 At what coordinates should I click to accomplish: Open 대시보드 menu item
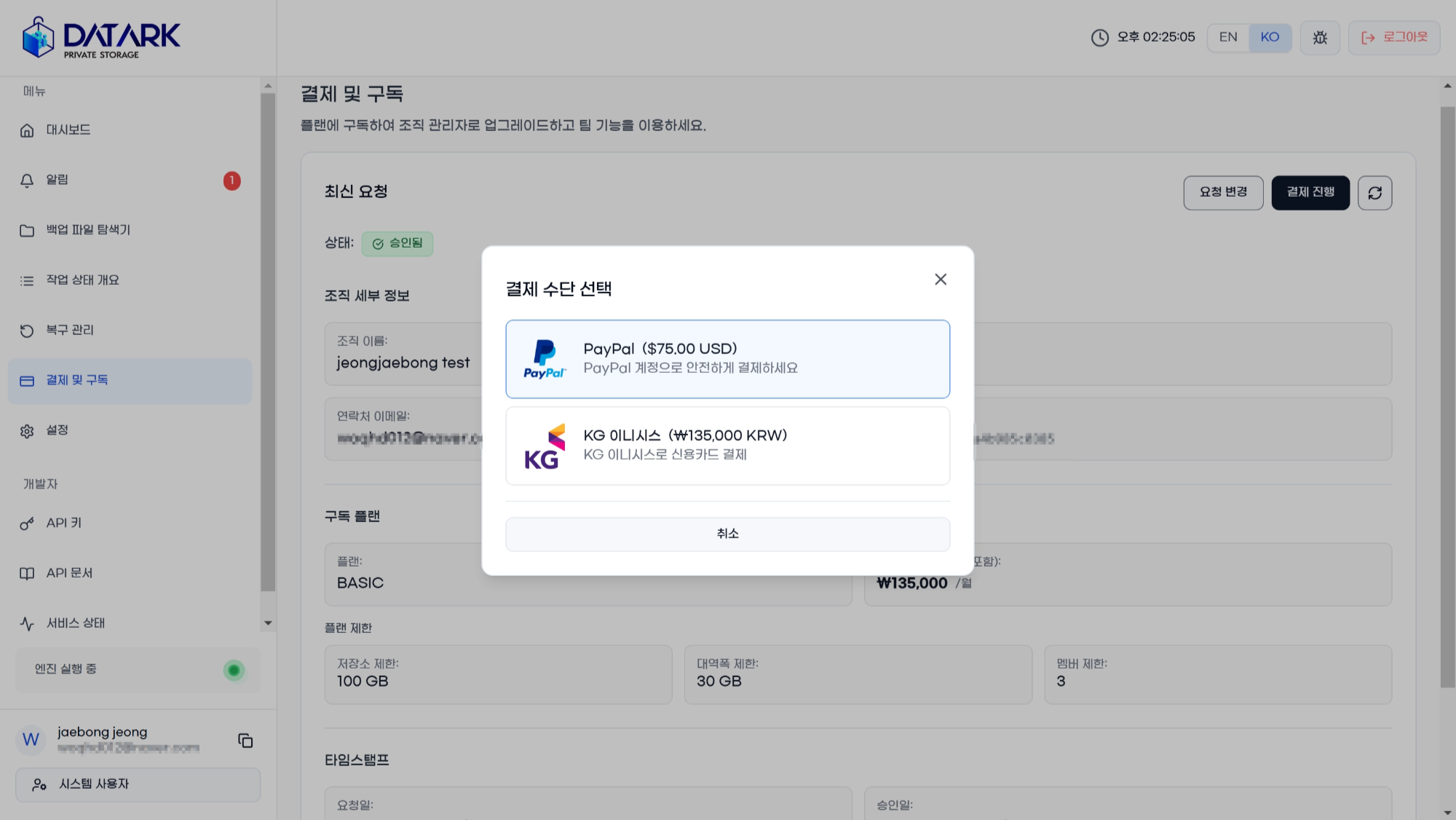tap(130, 130)
